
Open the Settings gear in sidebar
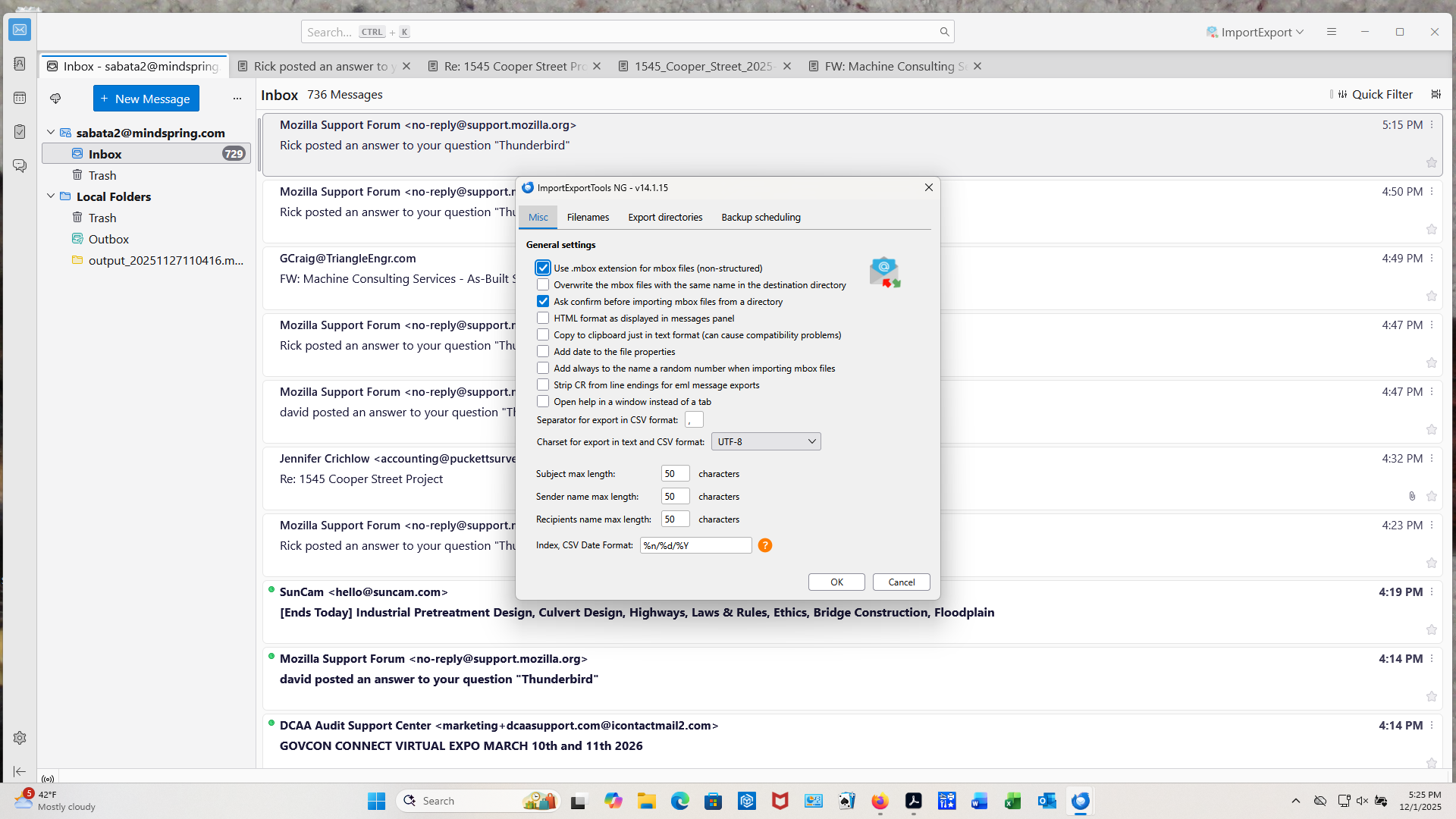20,738
